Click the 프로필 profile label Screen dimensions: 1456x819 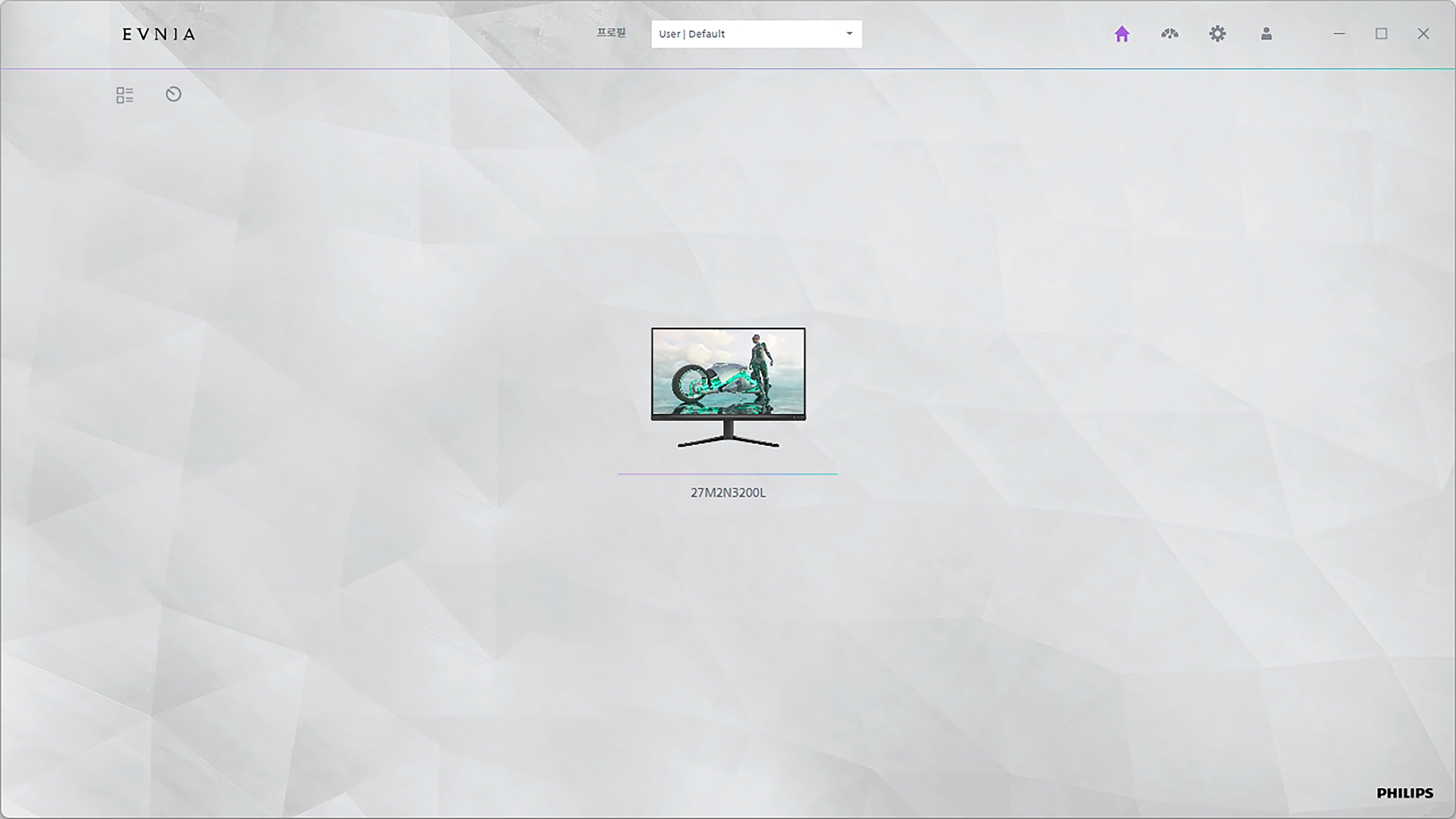pos(611,33)
